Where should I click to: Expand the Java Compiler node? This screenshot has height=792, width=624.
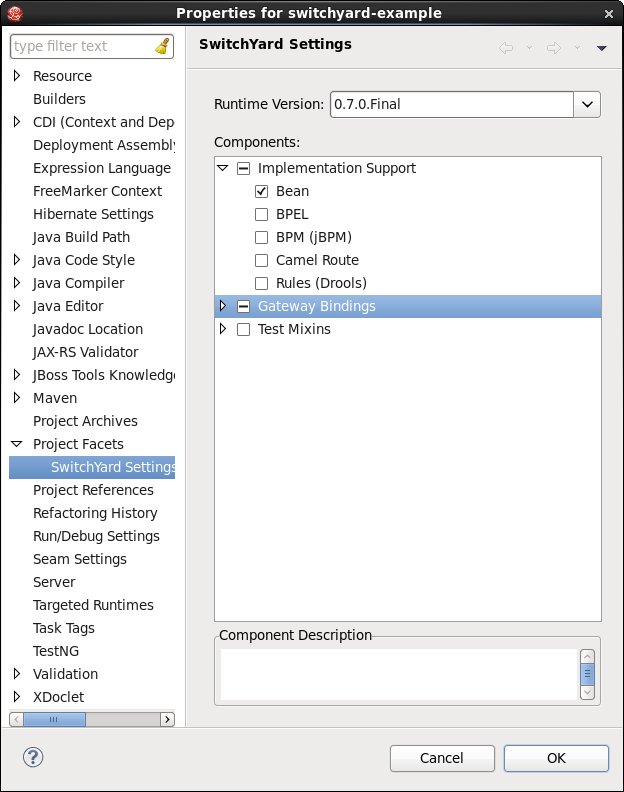coord(17,283)
